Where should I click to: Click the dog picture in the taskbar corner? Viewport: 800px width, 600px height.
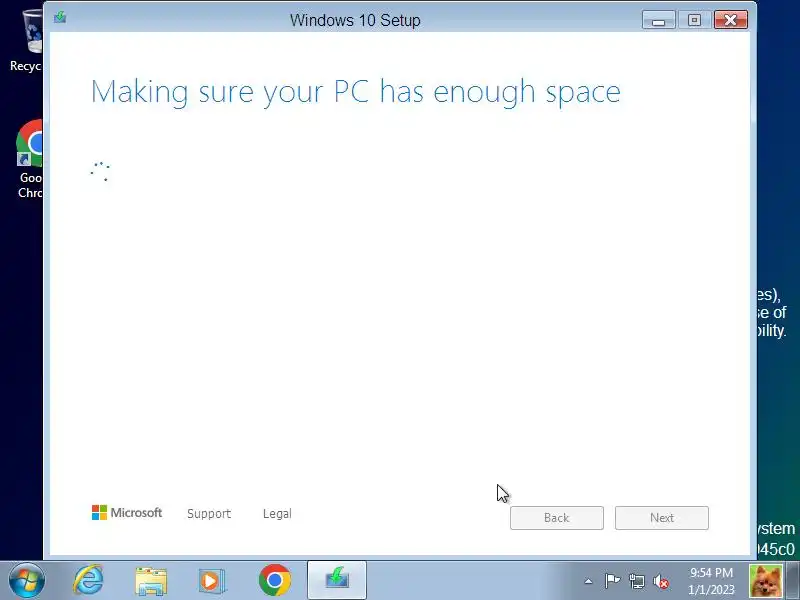(x=765, y=581)
